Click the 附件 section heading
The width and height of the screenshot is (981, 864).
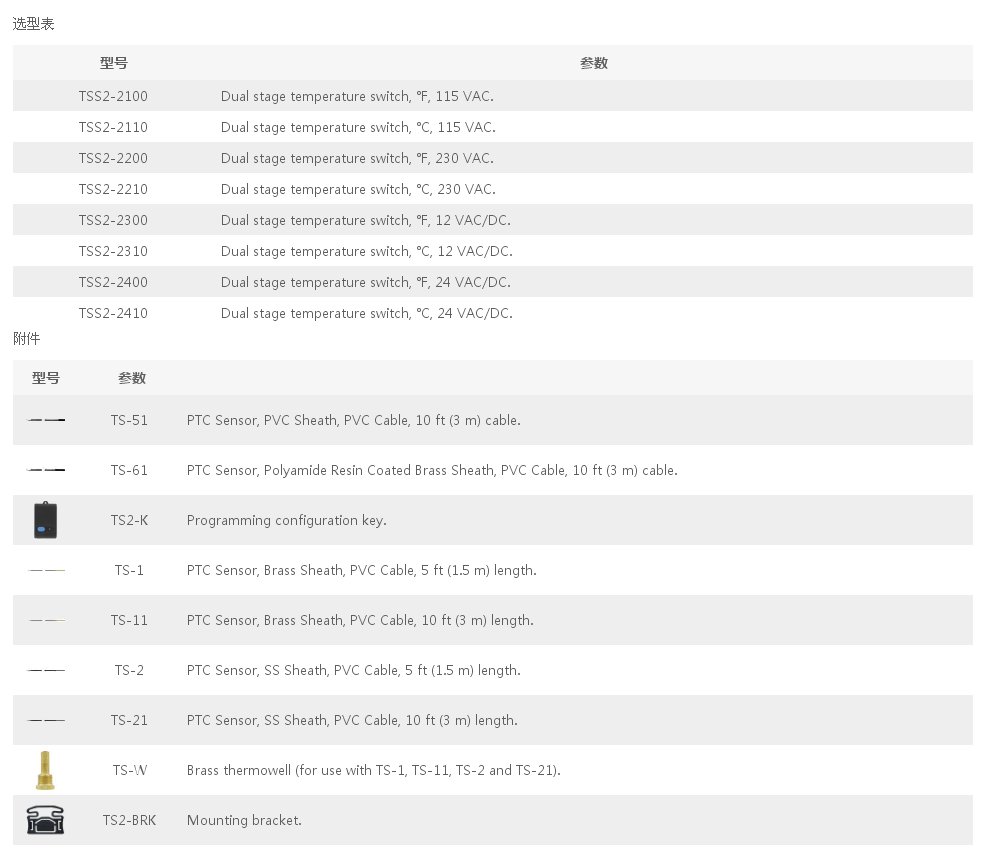[26, 338]
